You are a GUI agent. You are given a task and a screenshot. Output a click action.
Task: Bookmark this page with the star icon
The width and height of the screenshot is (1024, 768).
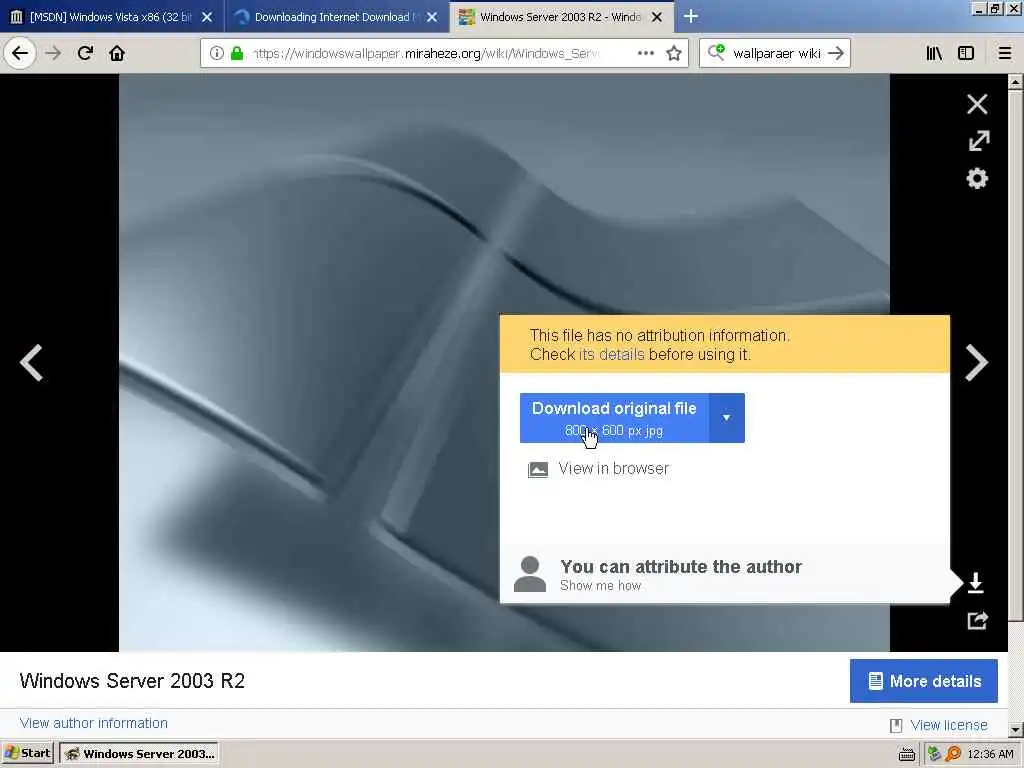(674, 53)
